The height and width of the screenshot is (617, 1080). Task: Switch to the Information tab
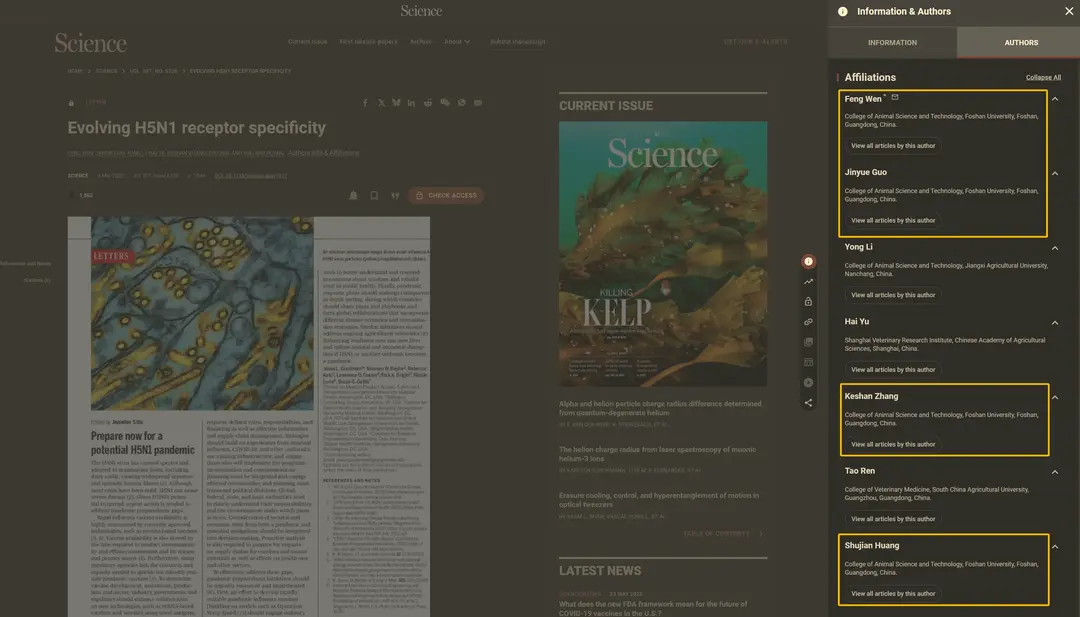892,43
